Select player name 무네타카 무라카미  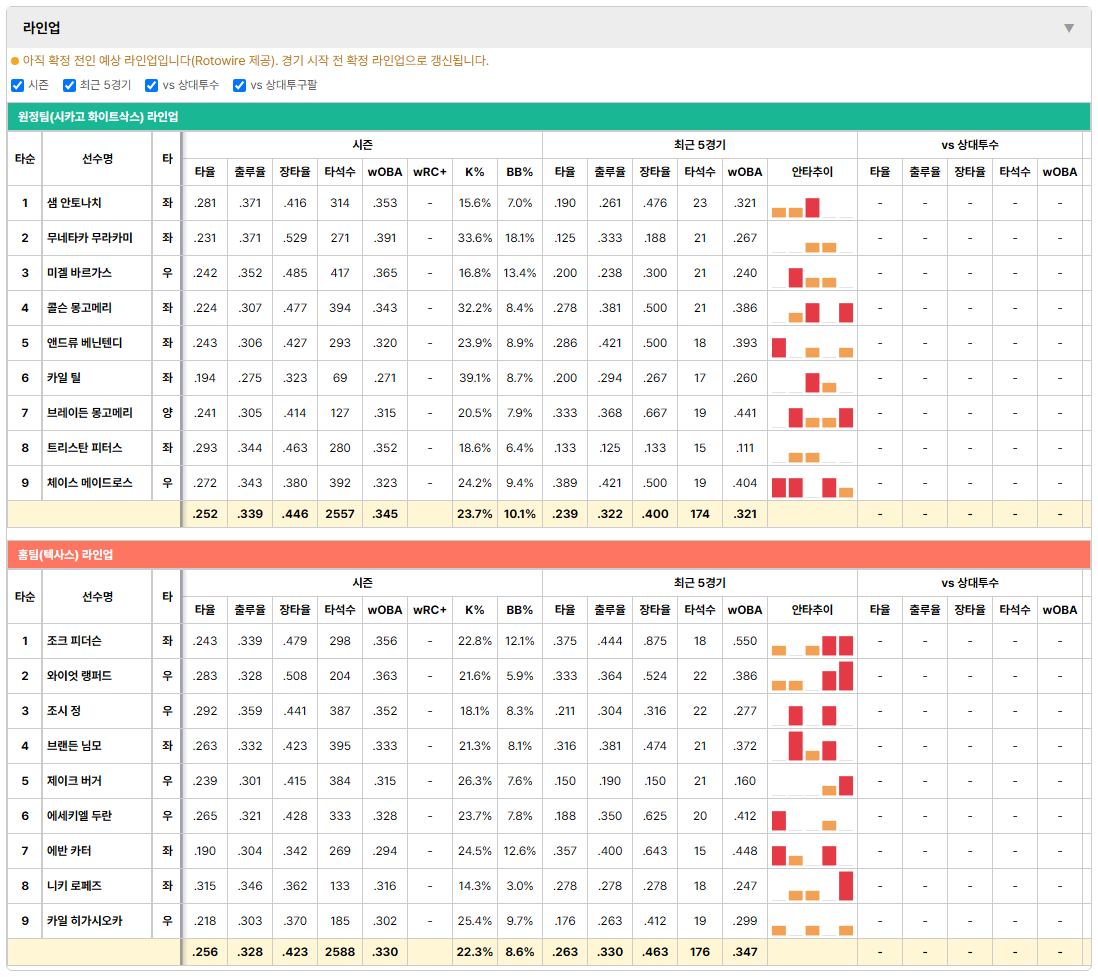(x=90, y=238)
